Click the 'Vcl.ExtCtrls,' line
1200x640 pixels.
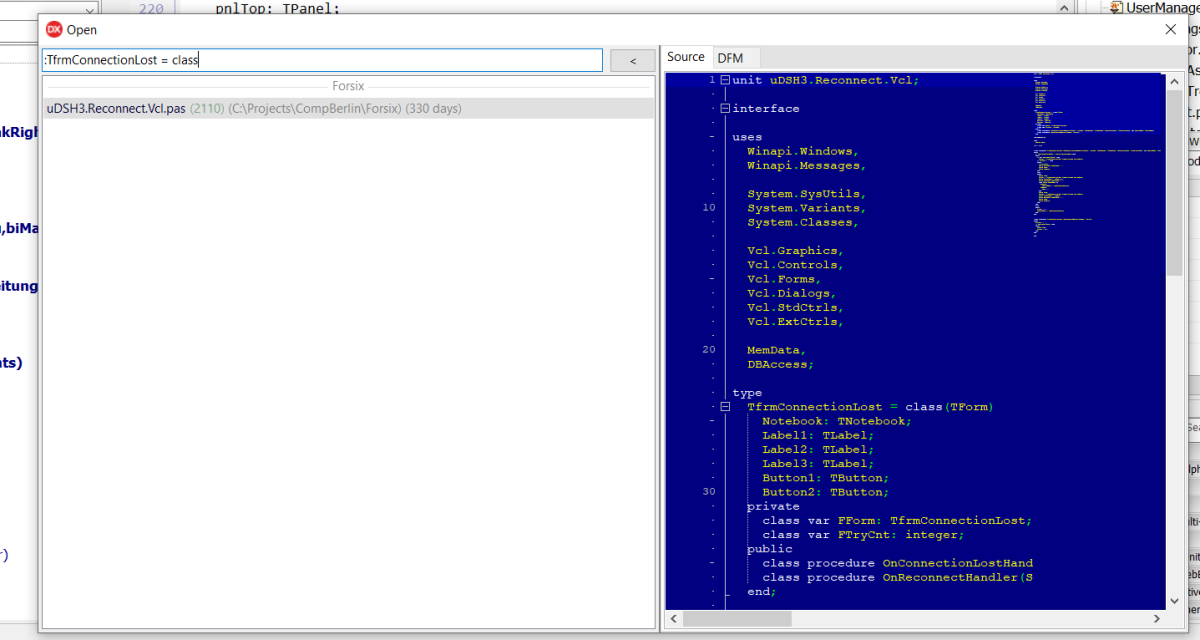pyautogui.click(x=796, y=322)
